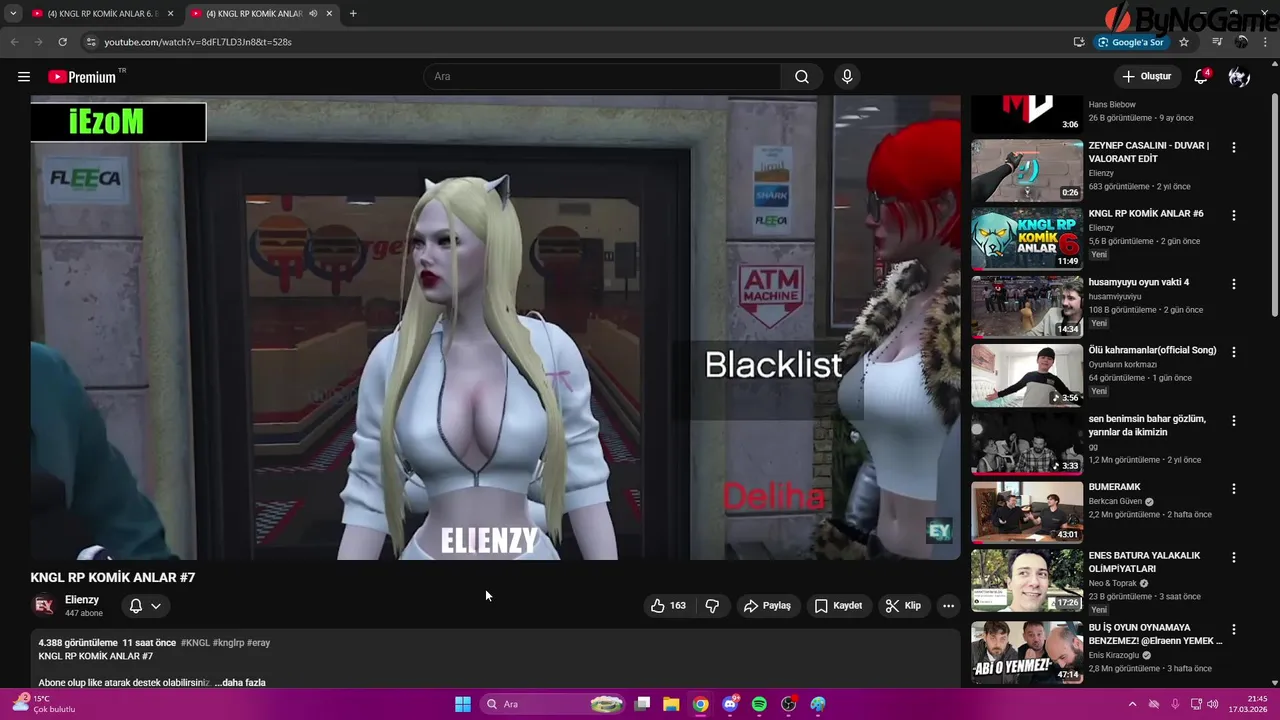Open options menu for sen benimsin video
This screenshot has width=1280, height=720.
pyautogui.click(x=1233, y=420)
